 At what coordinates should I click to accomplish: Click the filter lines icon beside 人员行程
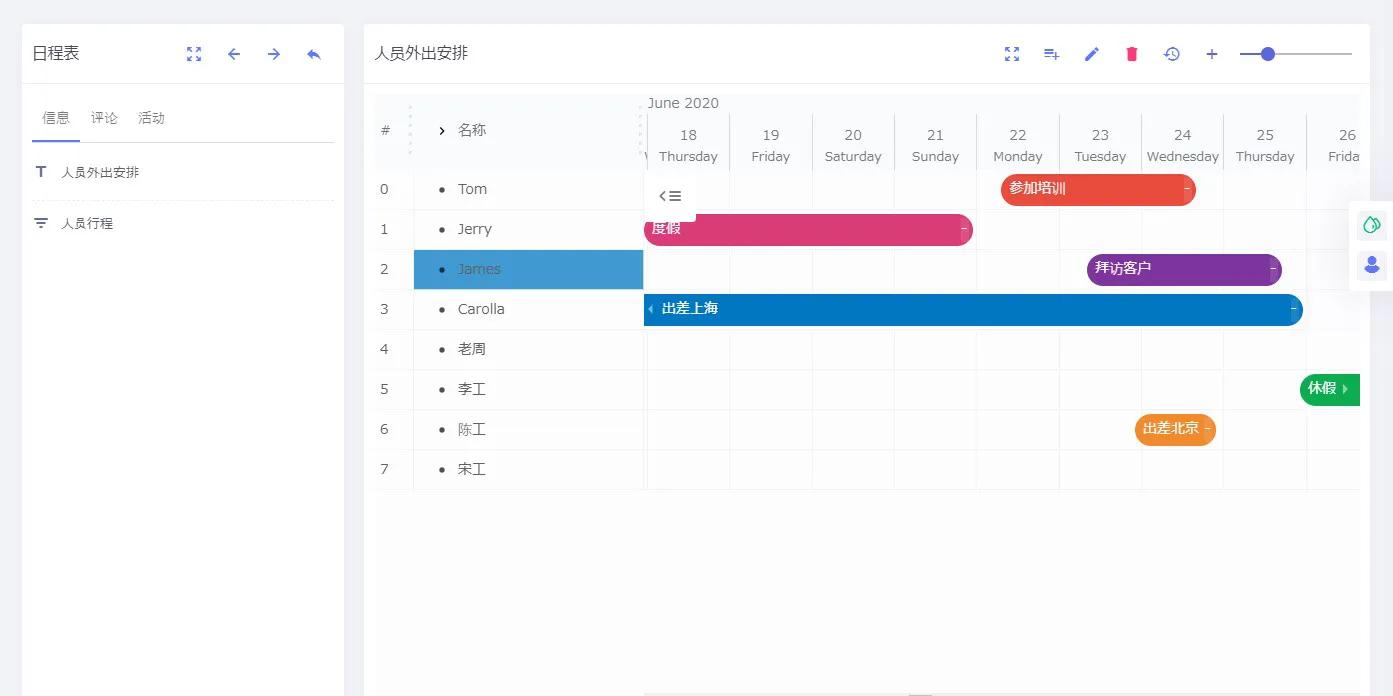[41, 223]
